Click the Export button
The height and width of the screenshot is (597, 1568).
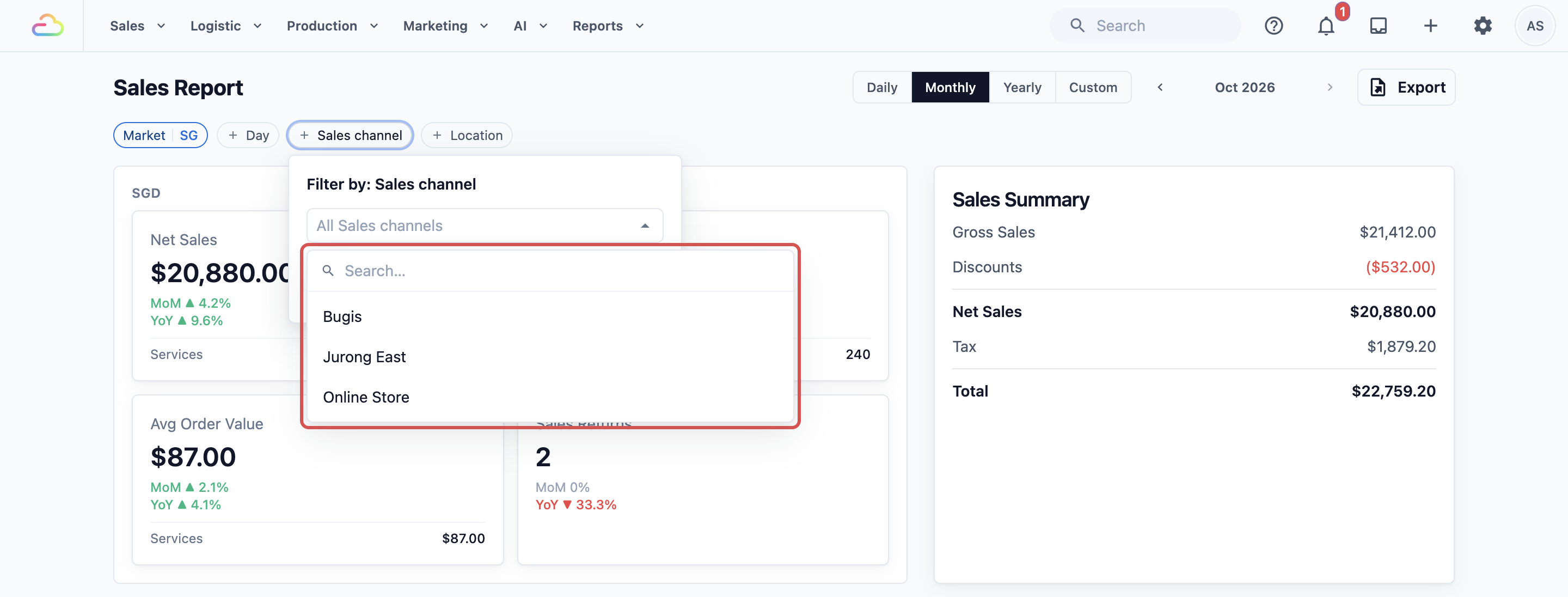1406,87
